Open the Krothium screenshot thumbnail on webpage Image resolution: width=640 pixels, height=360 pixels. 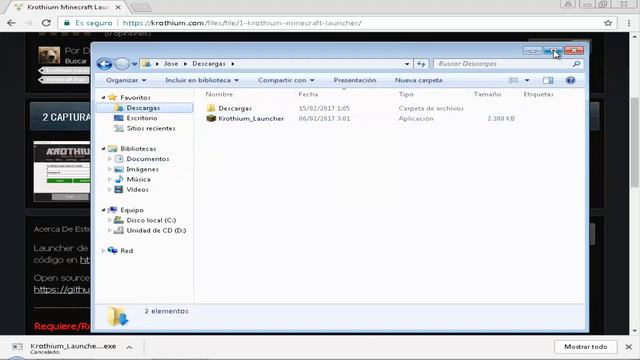pos(62,171)
